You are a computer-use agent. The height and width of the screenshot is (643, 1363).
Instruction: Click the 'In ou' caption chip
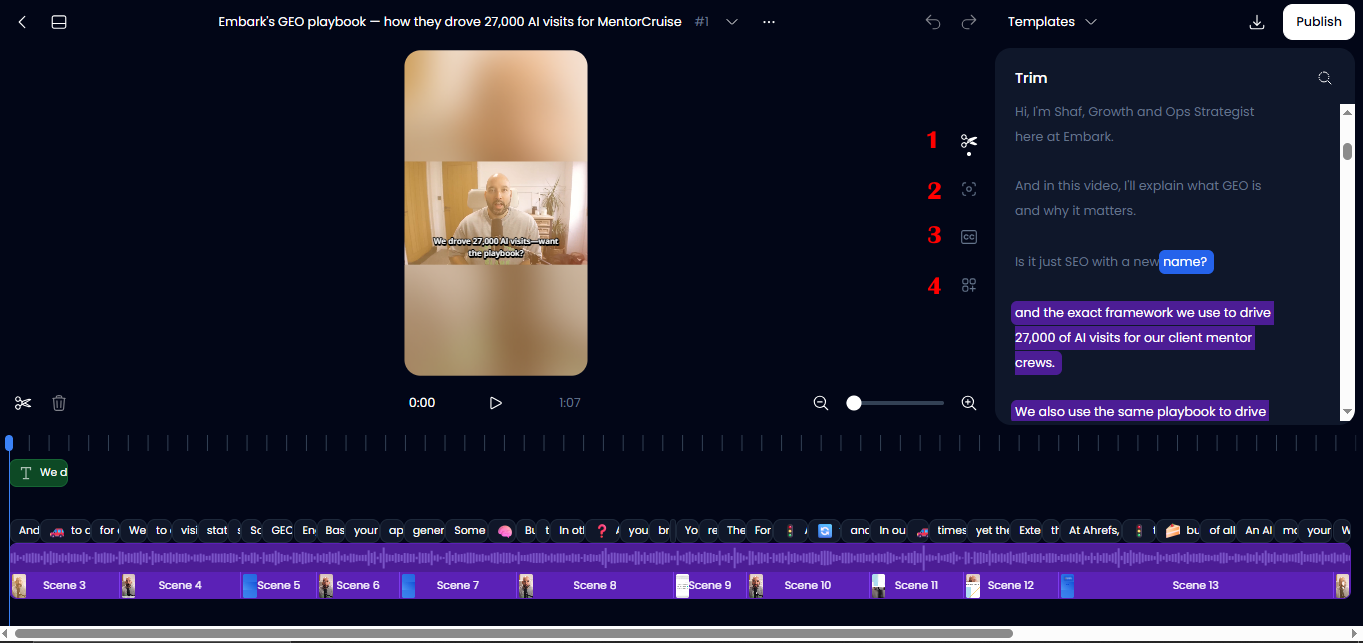pyautogui.click(x=892, y=531)
